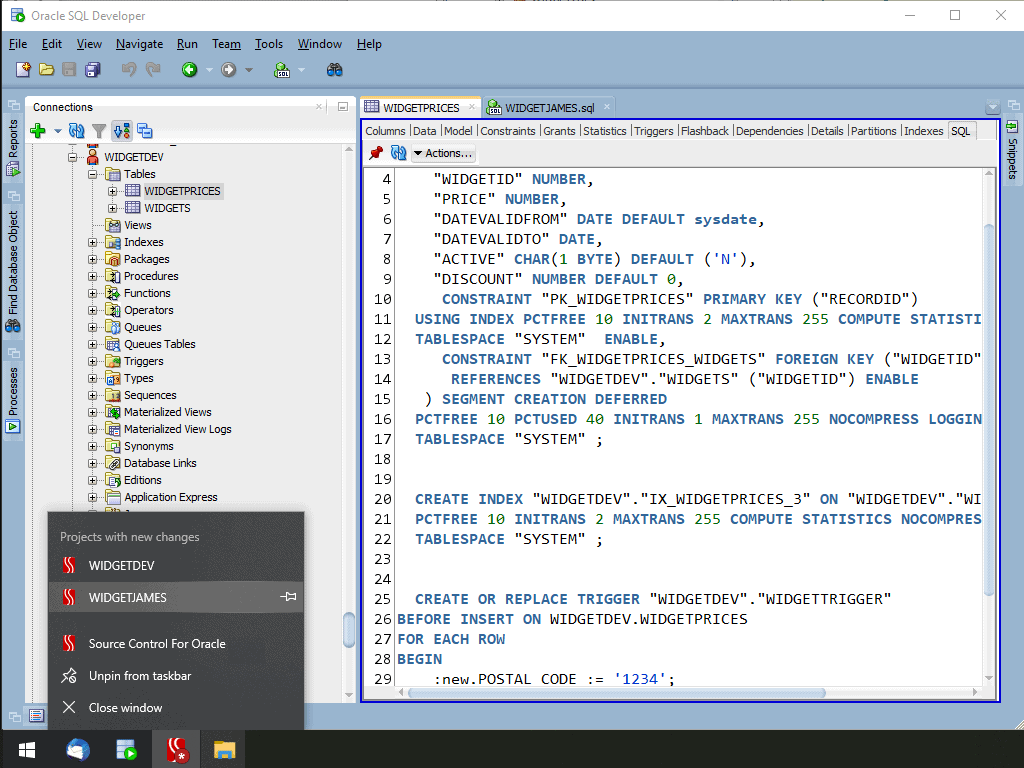The height and width of the screenshot is (768, 1024).
Task: Expand the WIDGETS table node
Action: (113, 208)
